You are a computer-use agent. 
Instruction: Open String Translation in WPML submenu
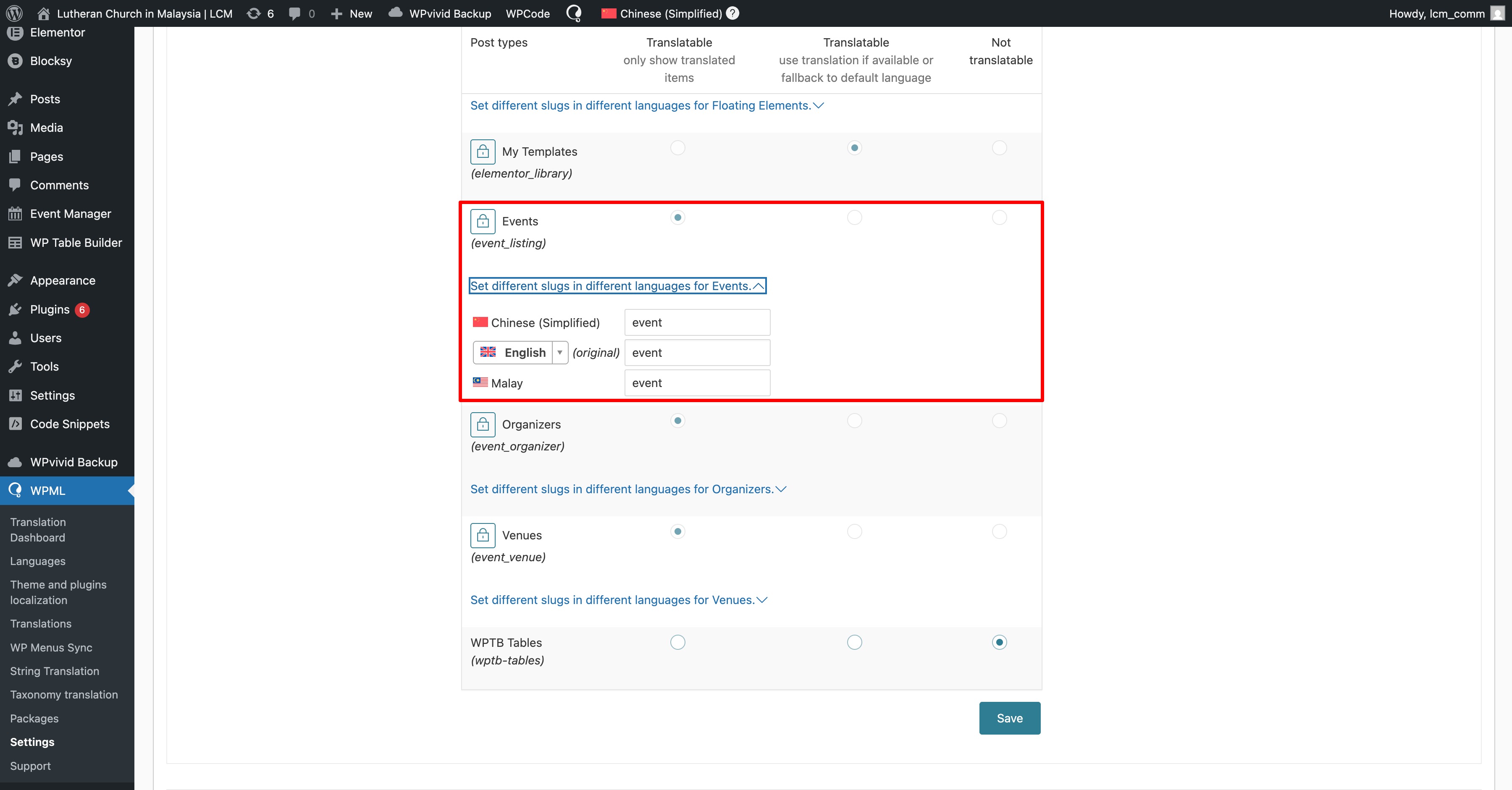54,671
